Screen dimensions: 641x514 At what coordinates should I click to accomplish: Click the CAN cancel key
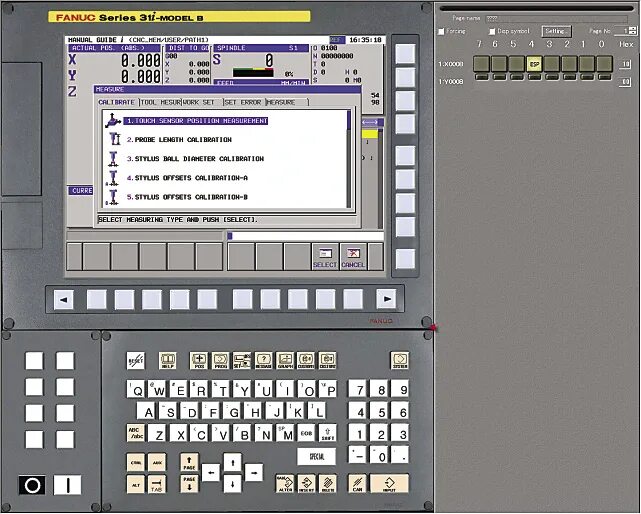click(357, 483)
